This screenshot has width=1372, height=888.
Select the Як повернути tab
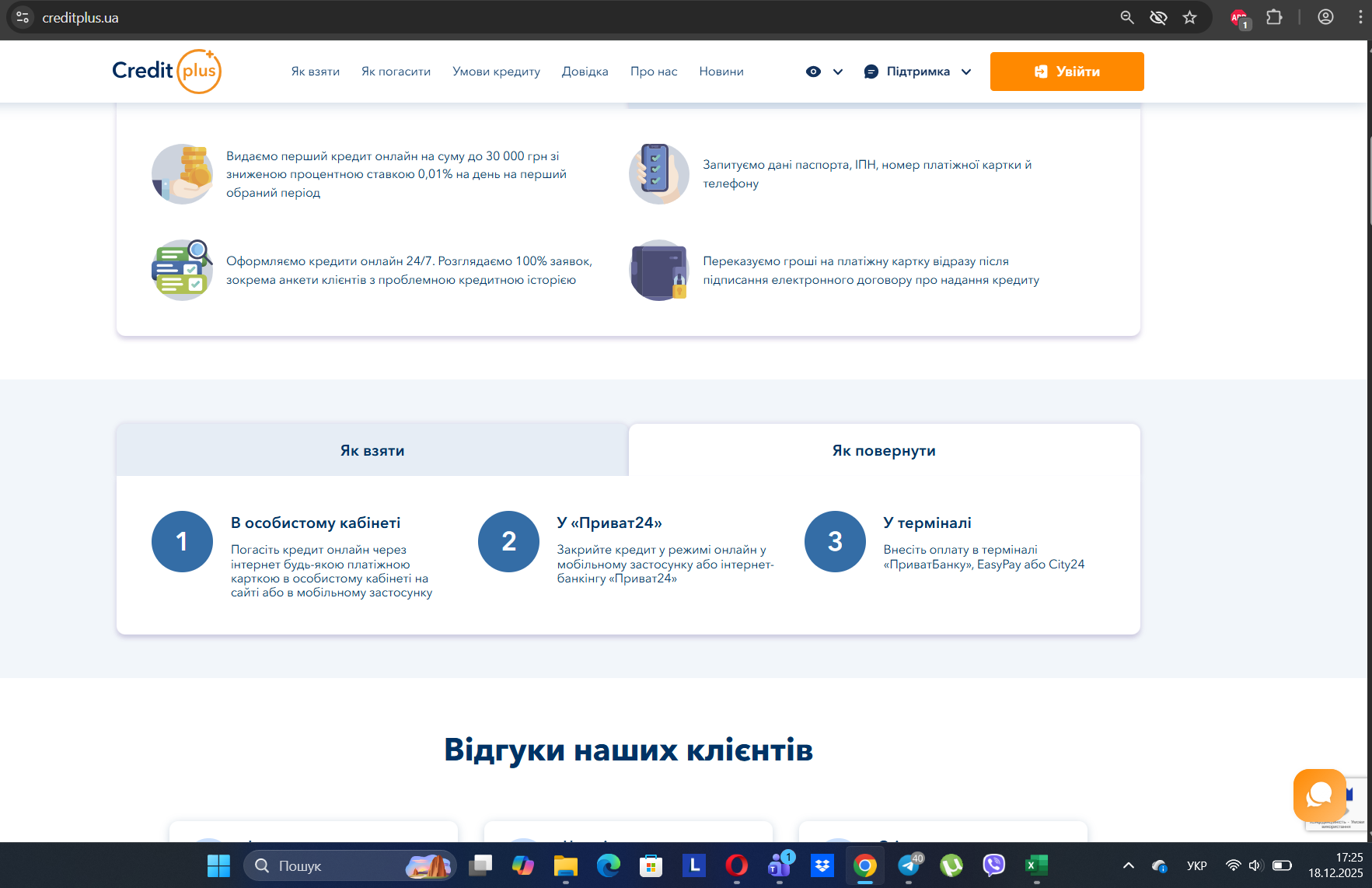pos(885,450)
